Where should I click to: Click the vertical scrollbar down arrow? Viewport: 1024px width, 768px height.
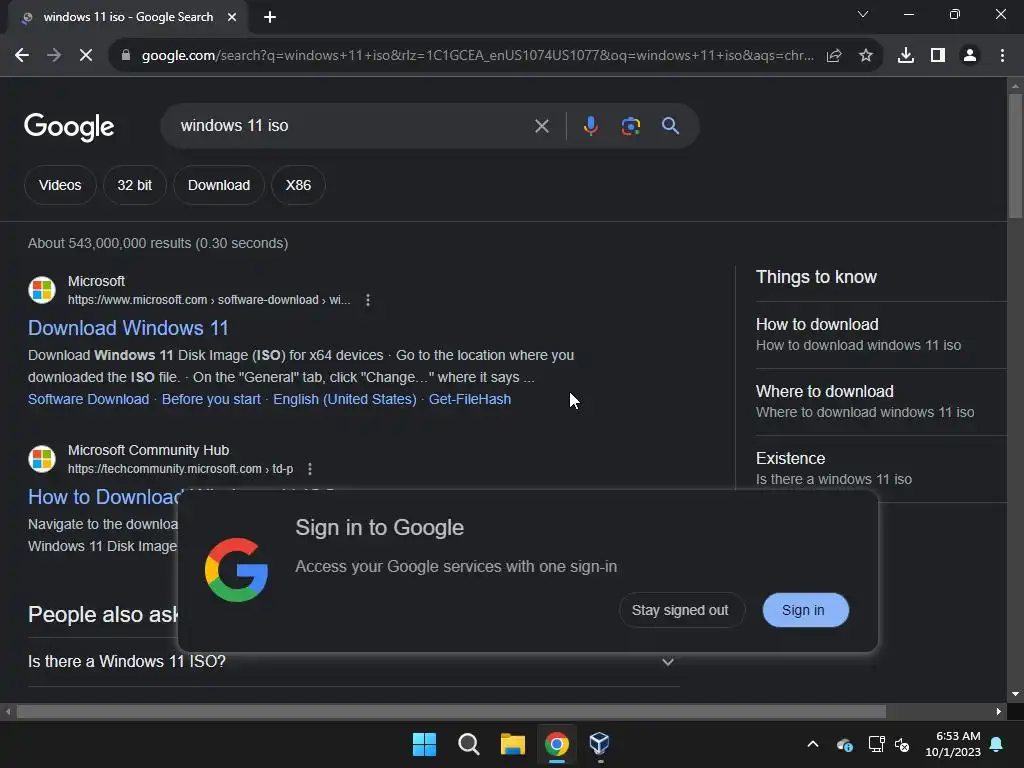[1015, 694]
